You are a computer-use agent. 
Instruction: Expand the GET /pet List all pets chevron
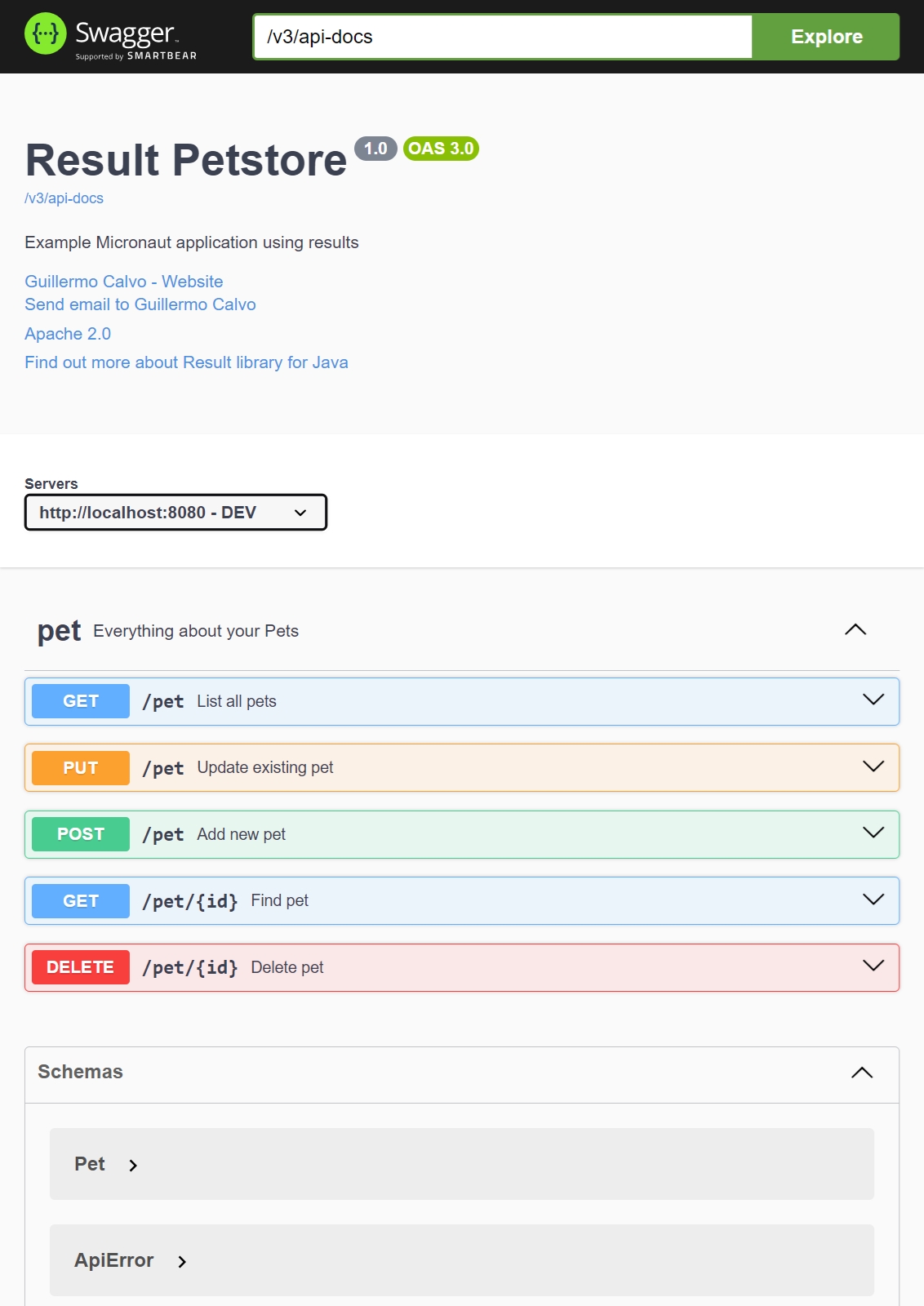(x=873, y=700)
